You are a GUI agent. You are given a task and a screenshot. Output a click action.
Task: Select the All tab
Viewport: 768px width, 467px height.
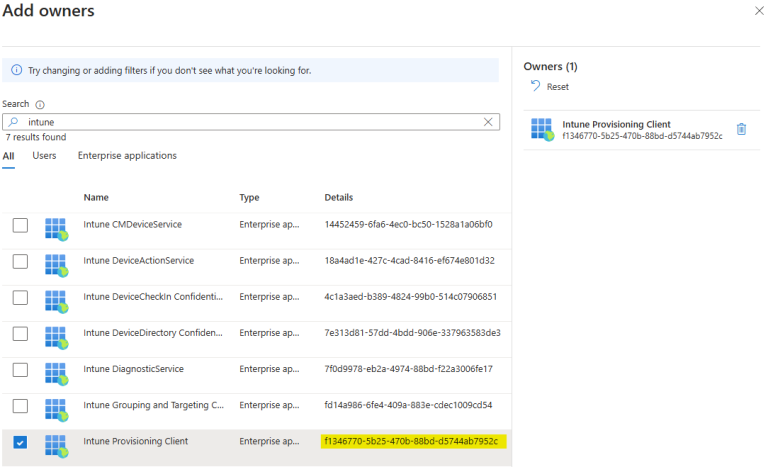pos(8,156)
